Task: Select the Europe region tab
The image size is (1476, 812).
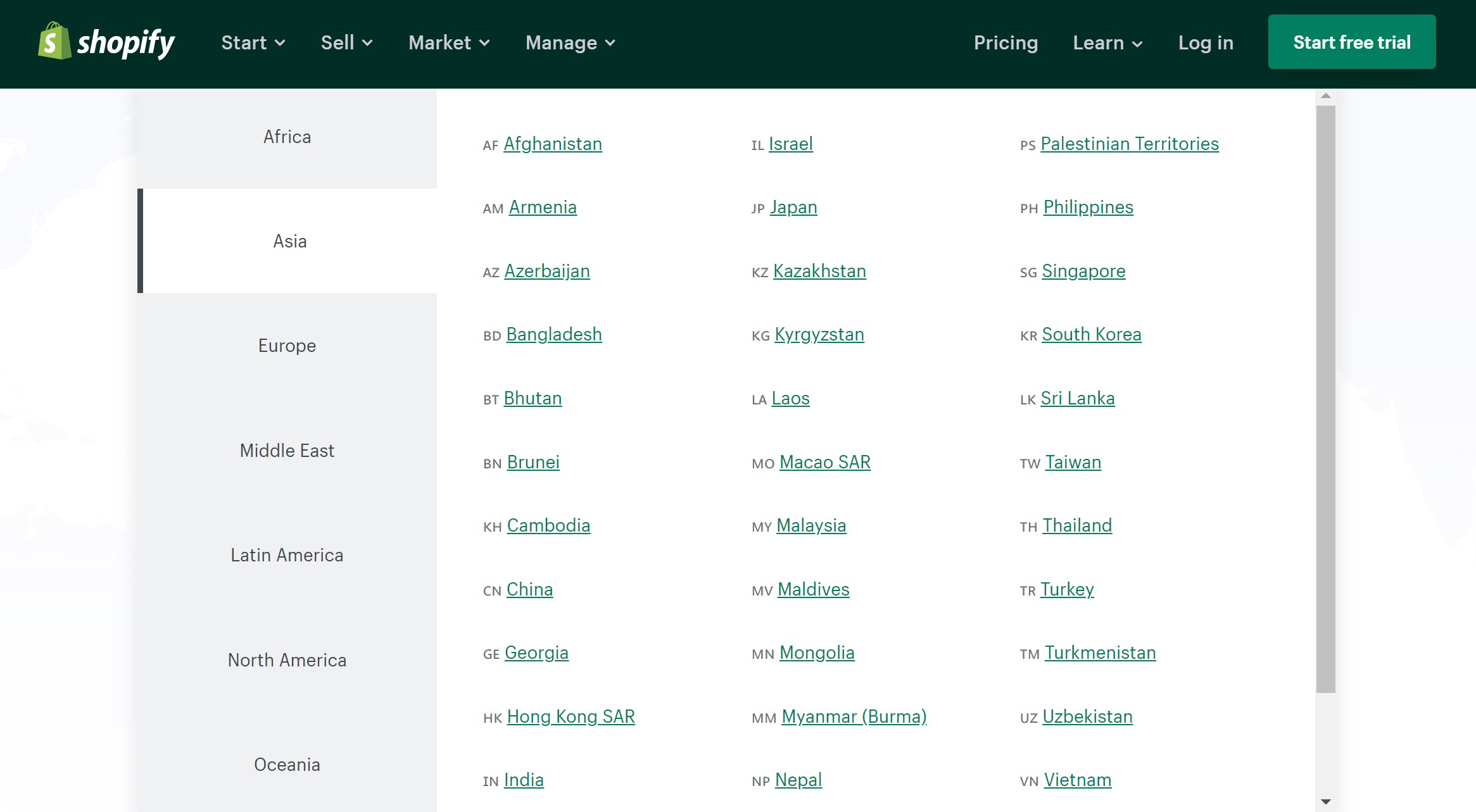Action: tap(287, 346)
